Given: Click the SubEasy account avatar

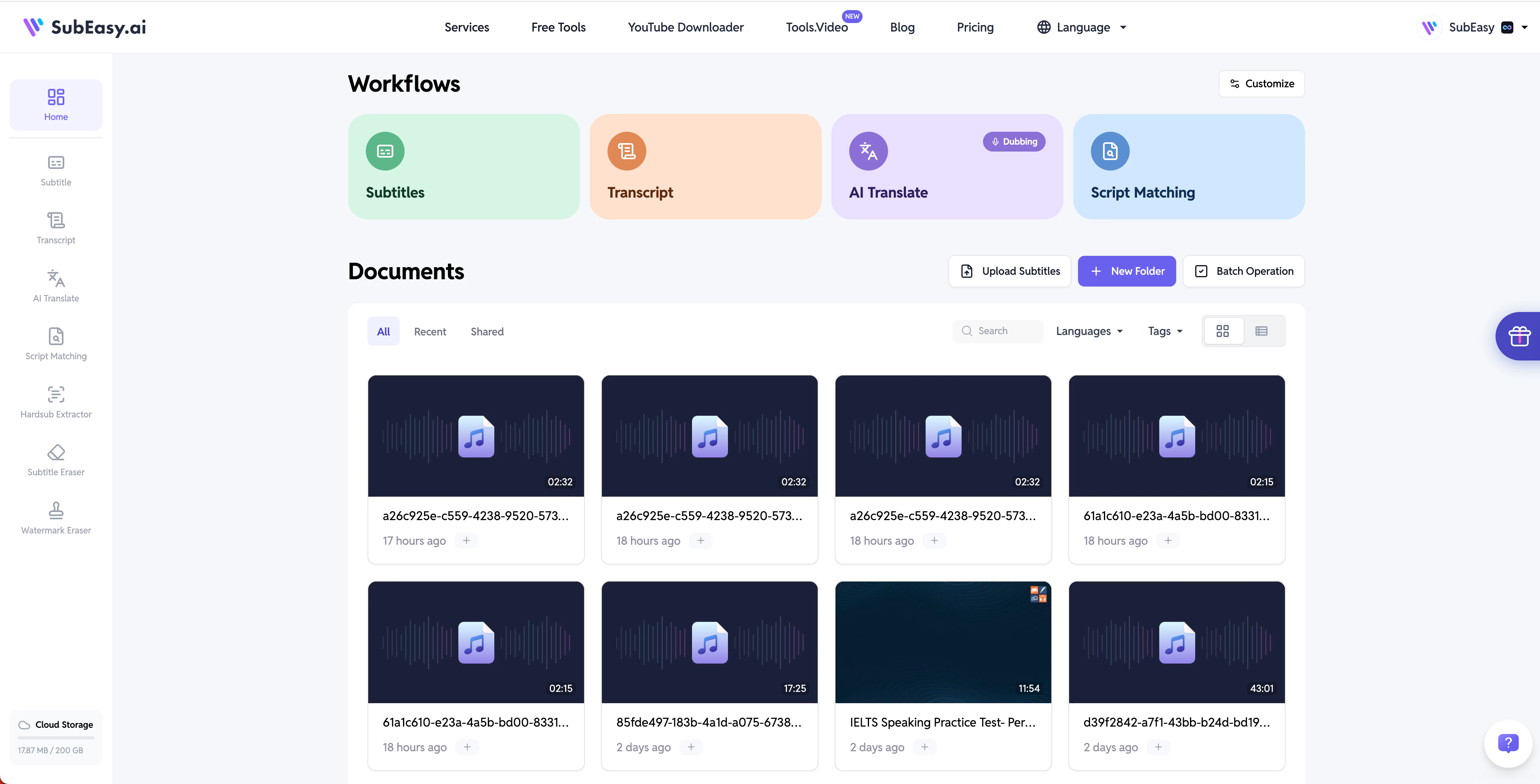Looking at the screenshot, I should tap(1429, 27).
